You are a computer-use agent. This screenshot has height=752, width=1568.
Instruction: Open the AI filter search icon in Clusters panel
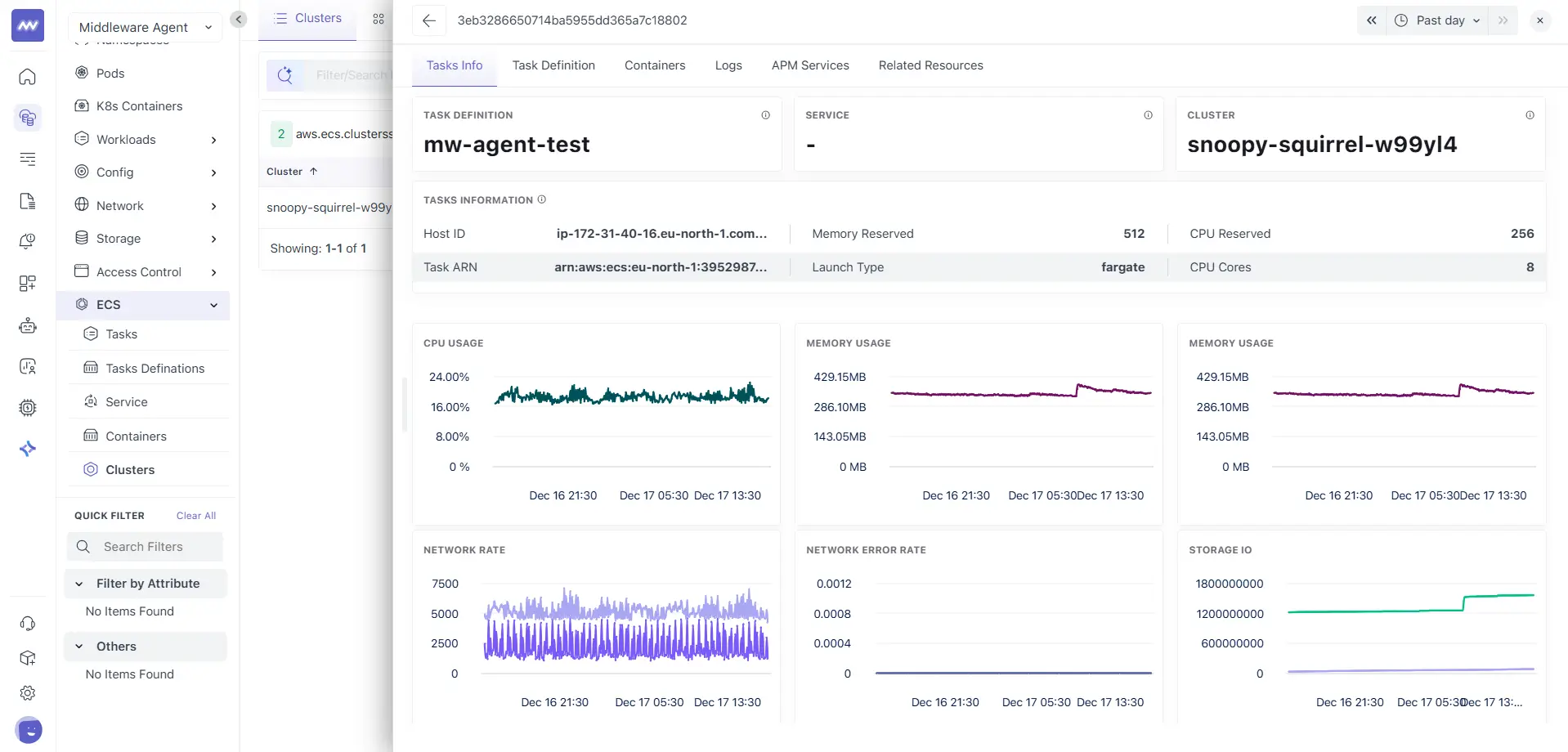coord(285,74)
